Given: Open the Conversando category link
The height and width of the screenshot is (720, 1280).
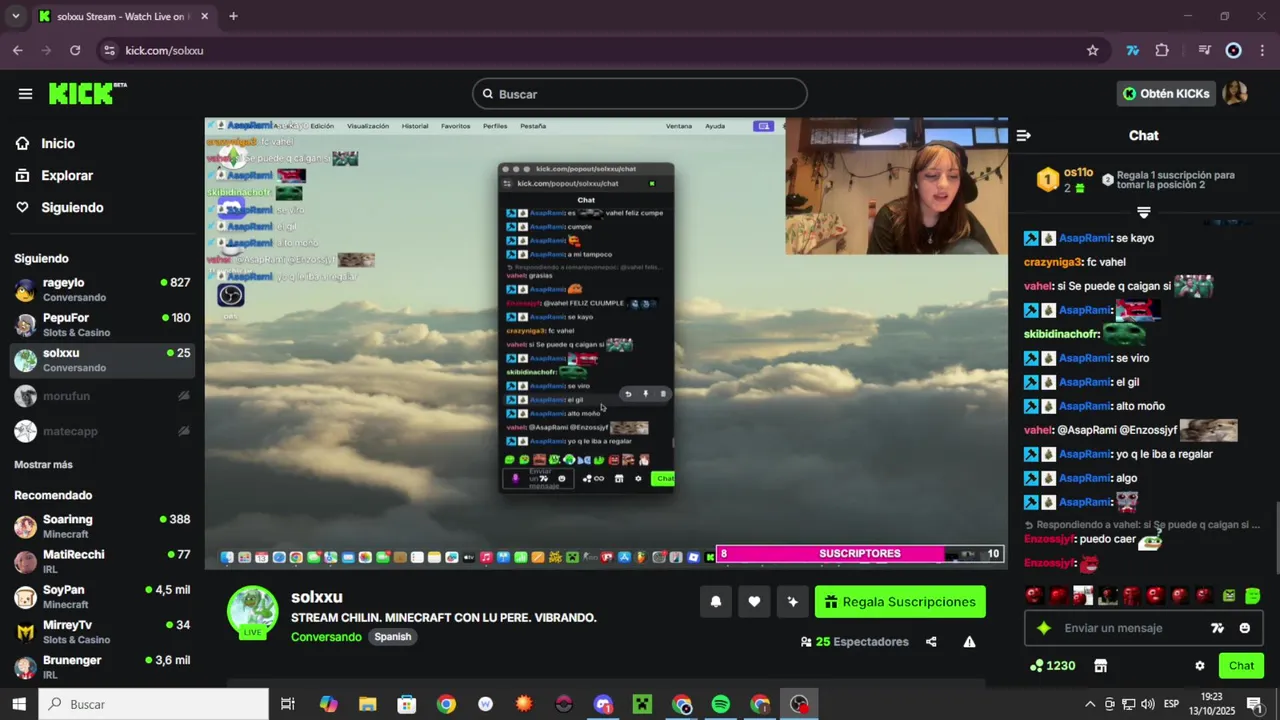Looking at the screenshot, I should click(326, 637).
